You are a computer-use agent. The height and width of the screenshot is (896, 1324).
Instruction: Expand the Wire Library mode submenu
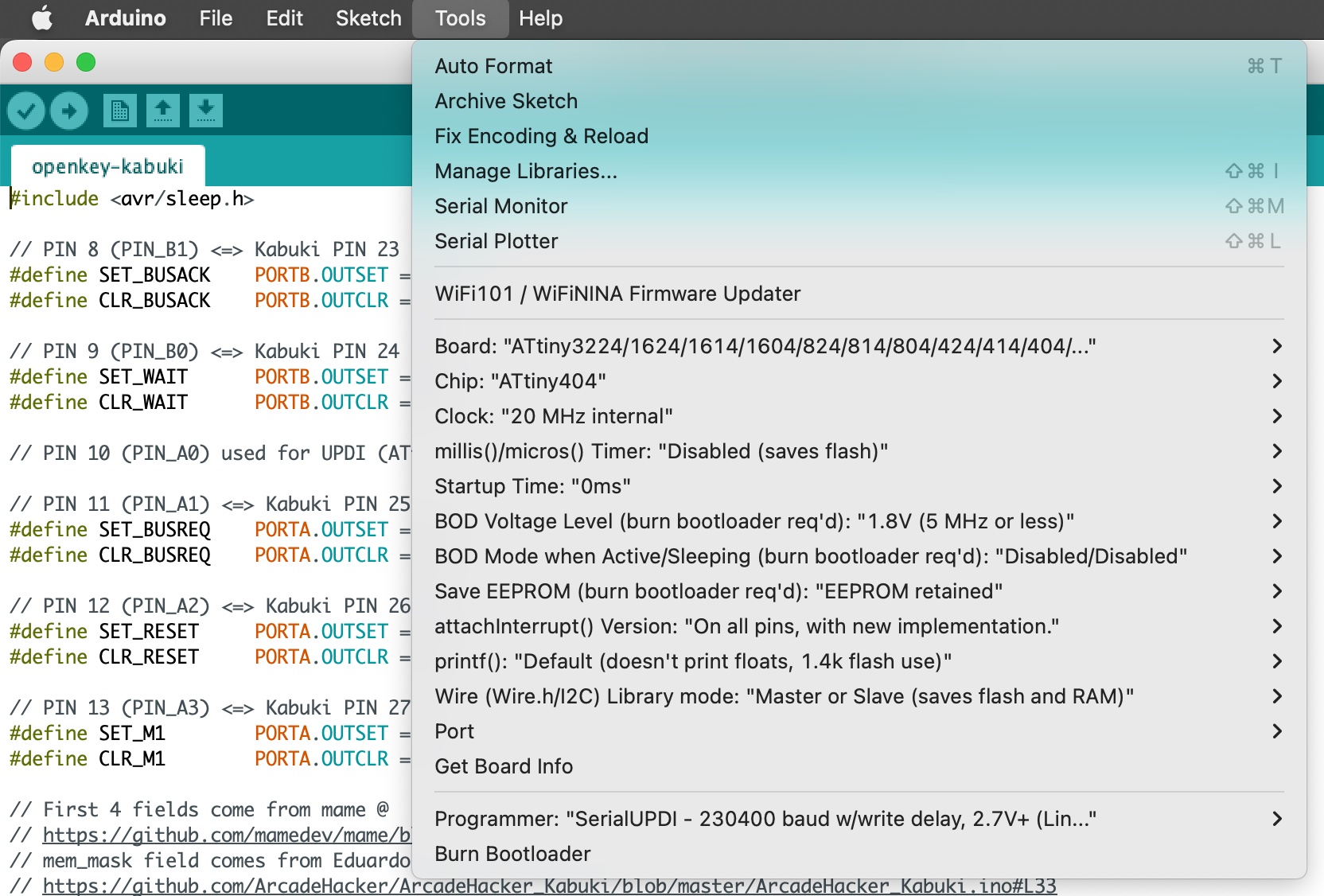859,696
